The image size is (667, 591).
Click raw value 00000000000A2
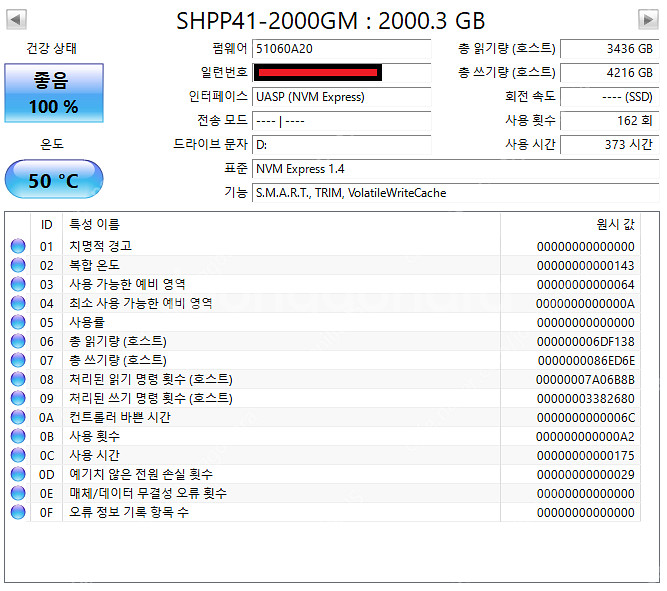[586, 436]
